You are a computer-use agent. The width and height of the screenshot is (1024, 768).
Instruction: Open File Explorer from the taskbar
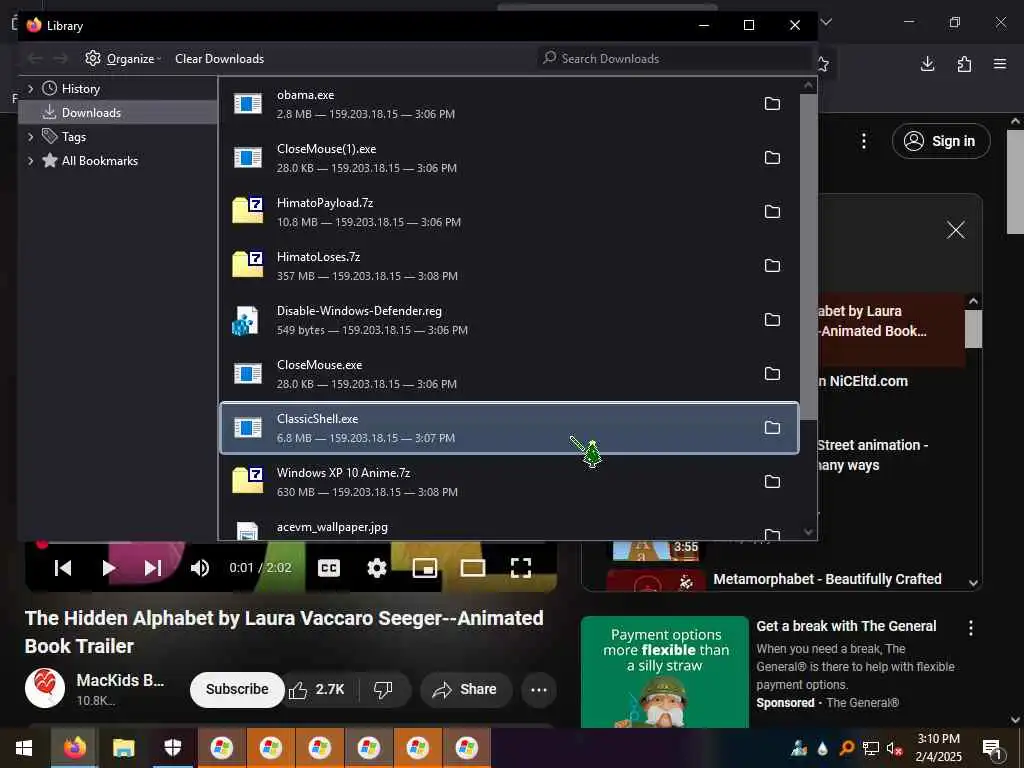tap(123, 748)
